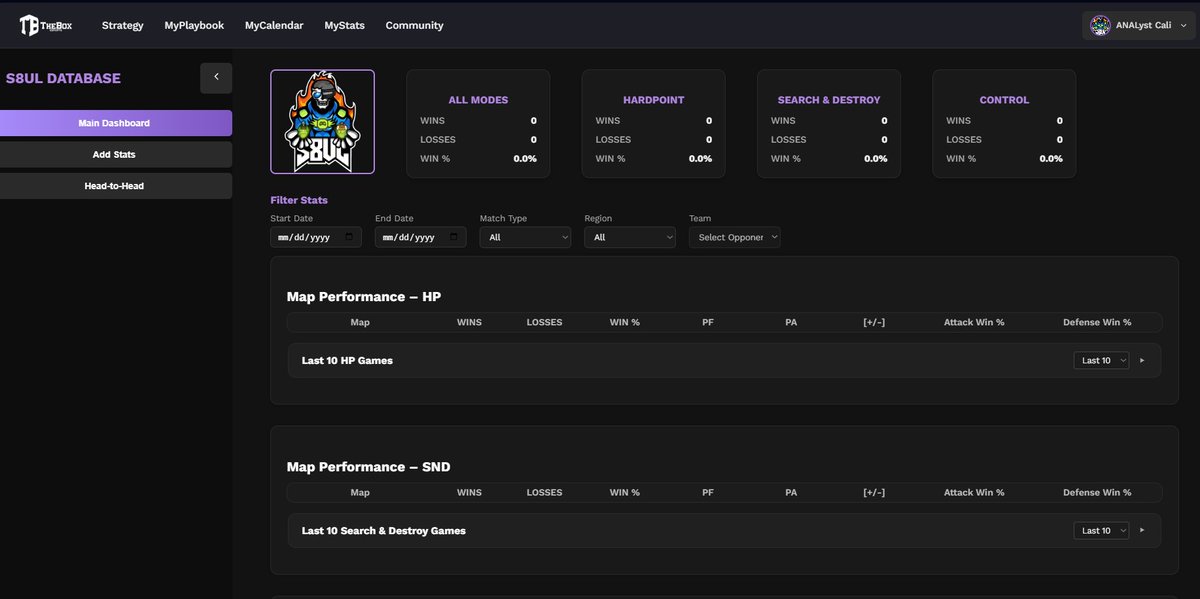Viewport: 1200px width, 599px height.
Task: Click Defense Win % header in HP table
Action: click(1097, 322)
